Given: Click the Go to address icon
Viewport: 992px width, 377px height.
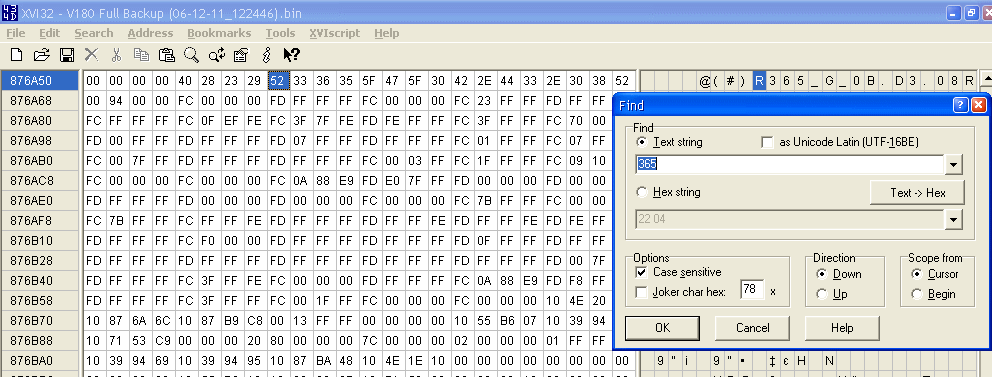Looking at the screenshot, I should point(241,55).
